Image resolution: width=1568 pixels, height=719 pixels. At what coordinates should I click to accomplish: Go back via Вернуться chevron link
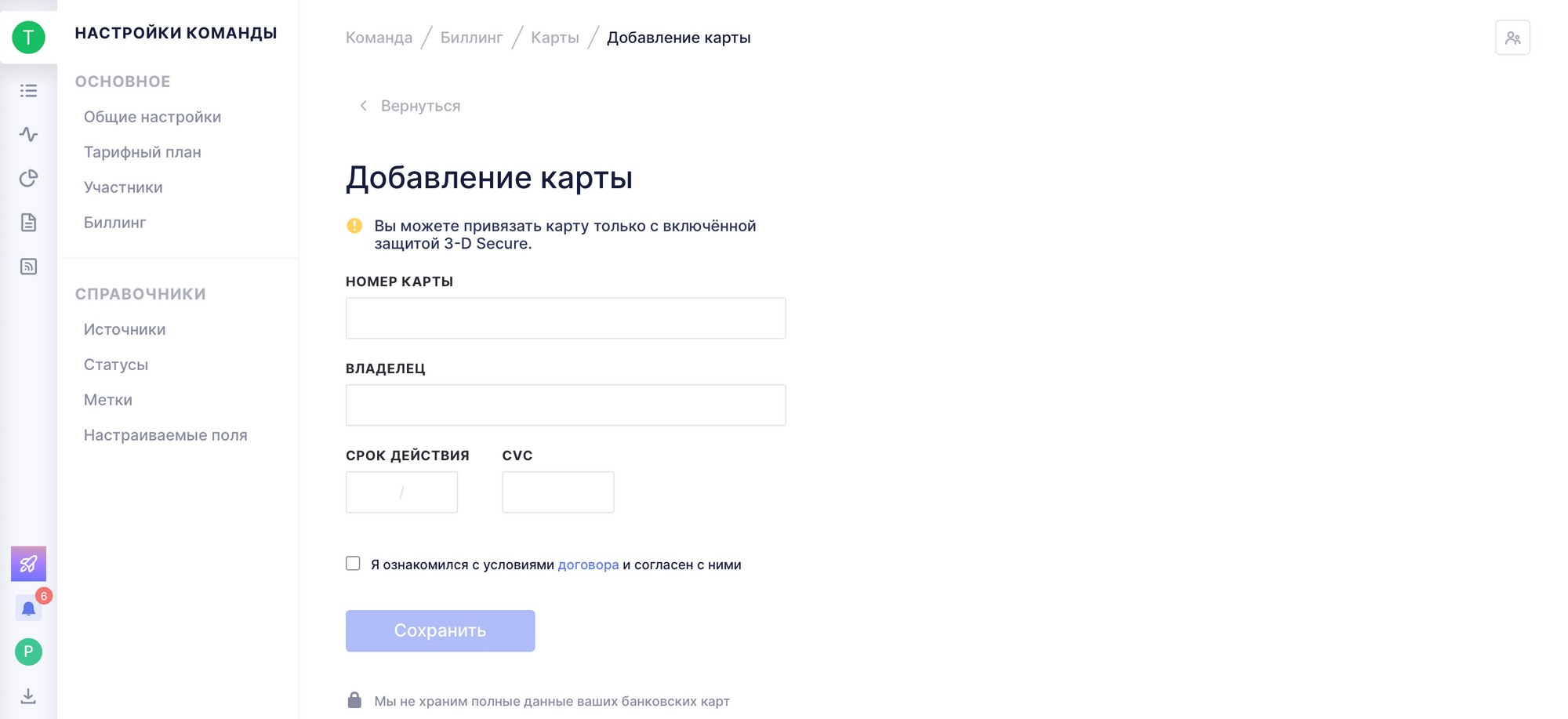point(409,106)
